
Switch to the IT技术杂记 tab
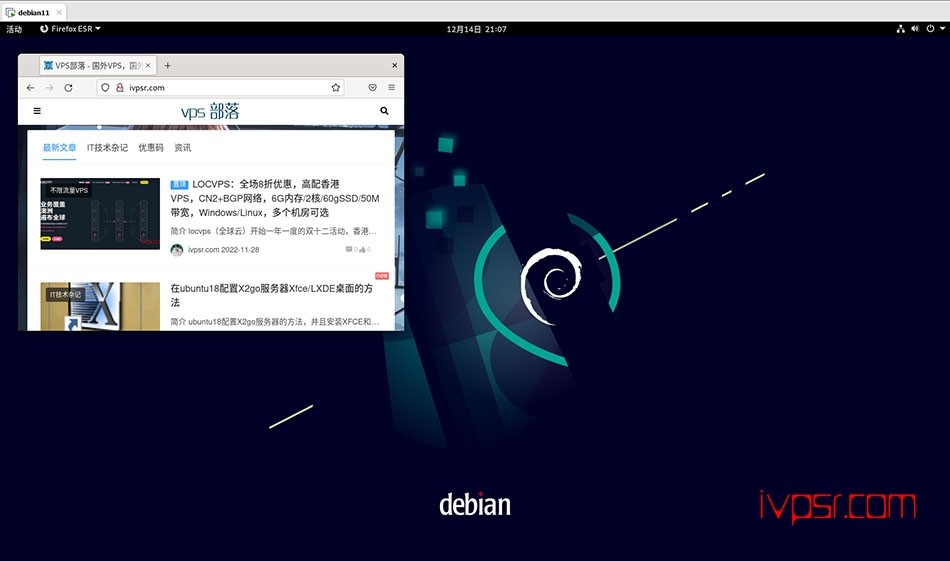[x=107, y=148]
